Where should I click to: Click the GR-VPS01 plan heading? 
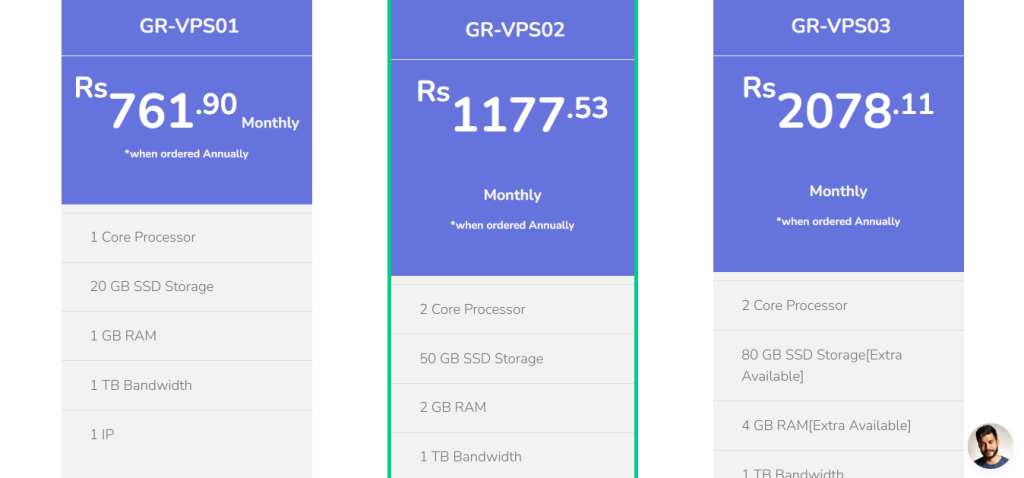pos(189,26)
